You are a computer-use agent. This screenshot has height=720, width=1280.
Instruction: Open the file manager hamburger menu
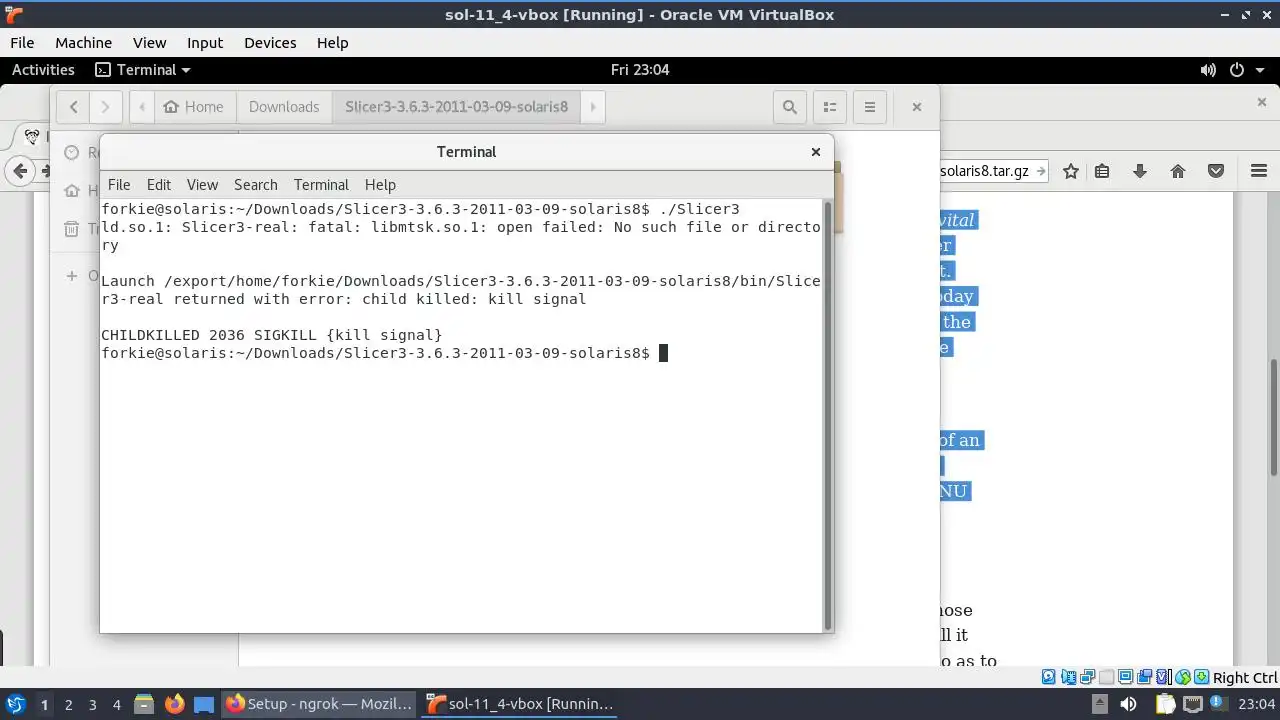[x=869, y=107]
